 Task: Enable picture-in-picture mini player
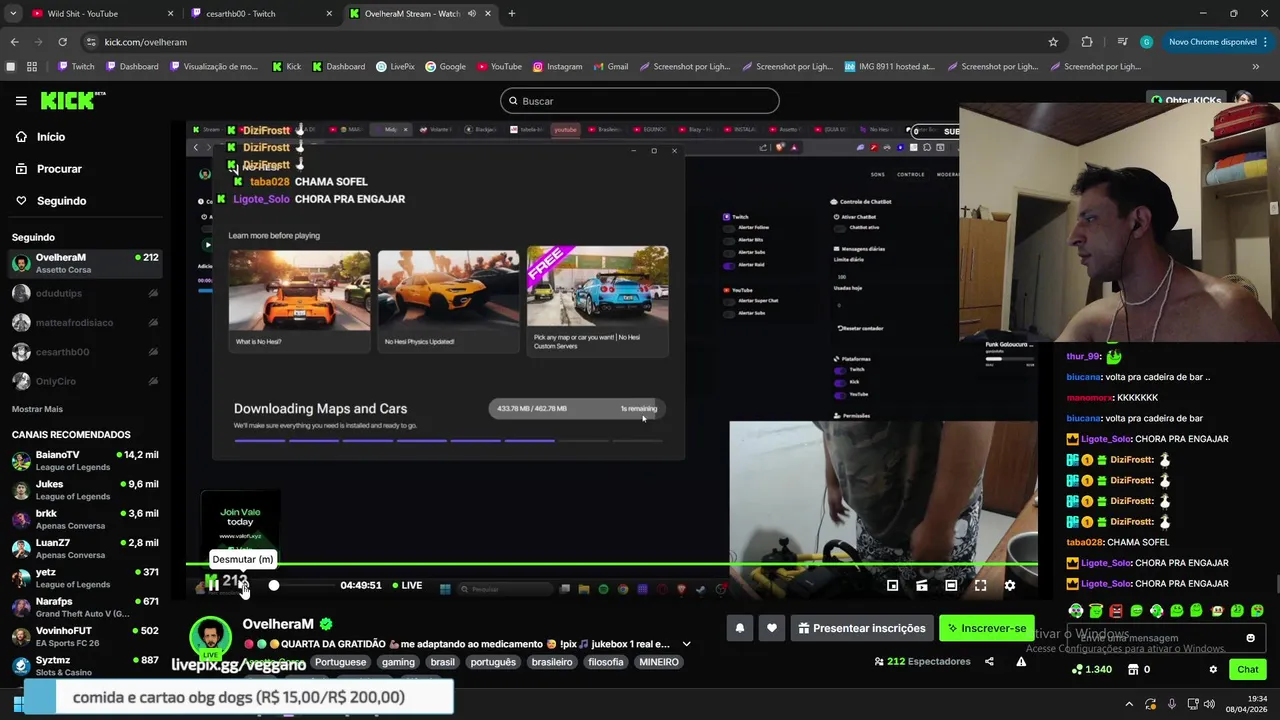click(x=893, y=586)
